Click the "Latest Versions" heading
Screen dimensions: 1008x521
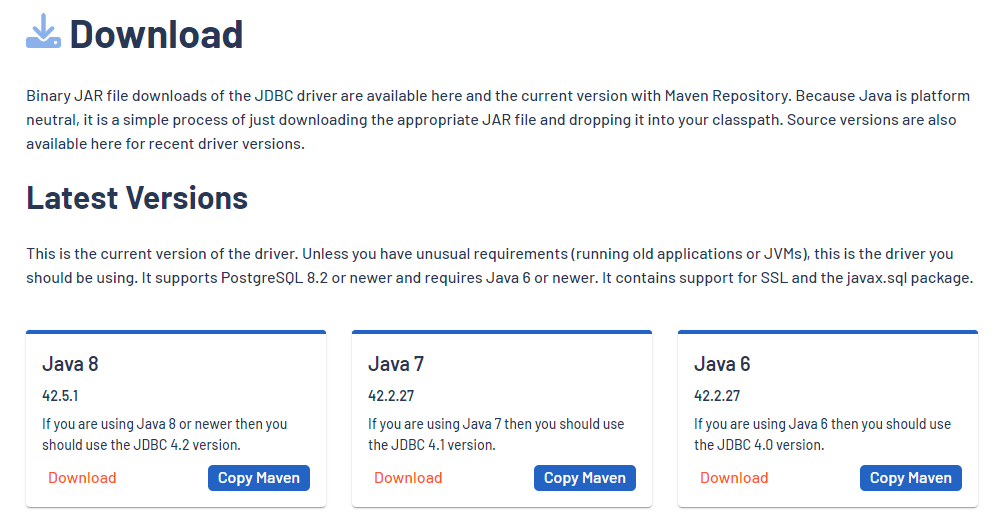click(x=137, y=198)
